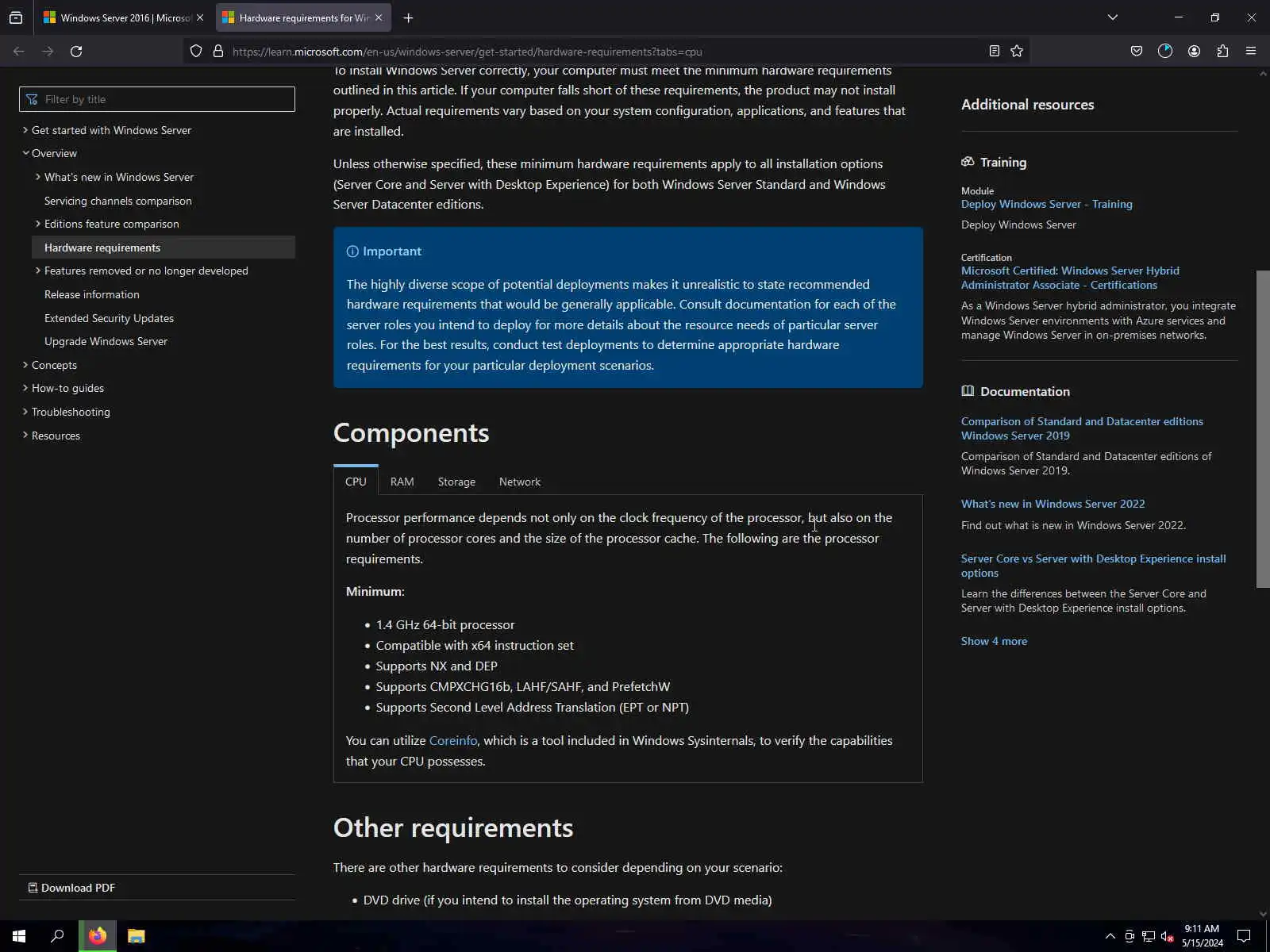
Task: Open the network tray icon
Action: click(x=1148, y=936)
